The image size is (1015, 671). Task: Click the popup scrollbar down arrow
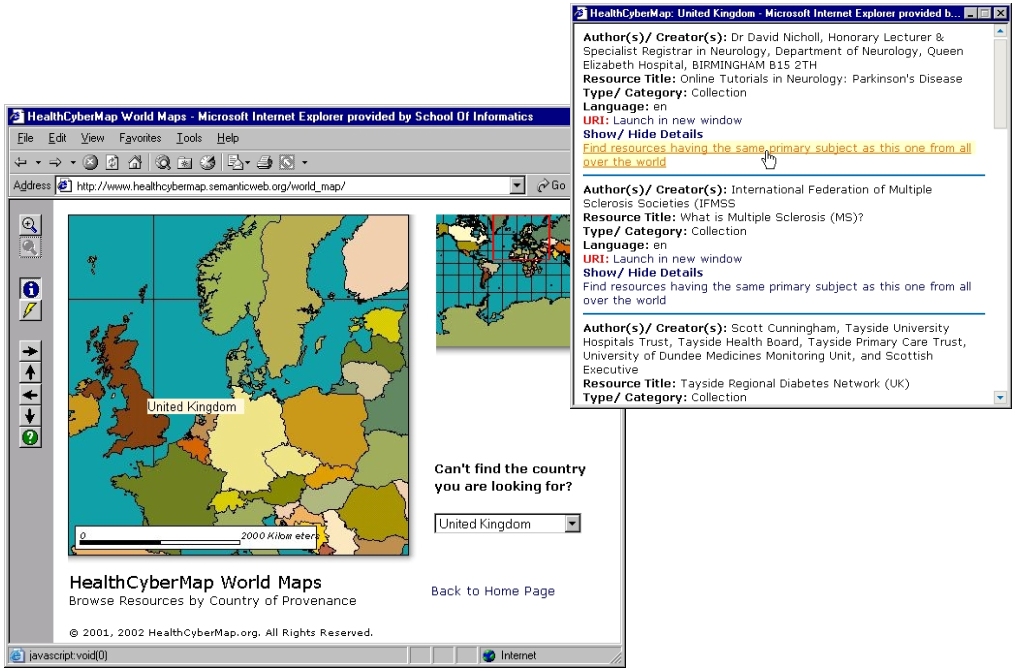pyautogui.click(x=1001, y=397)
